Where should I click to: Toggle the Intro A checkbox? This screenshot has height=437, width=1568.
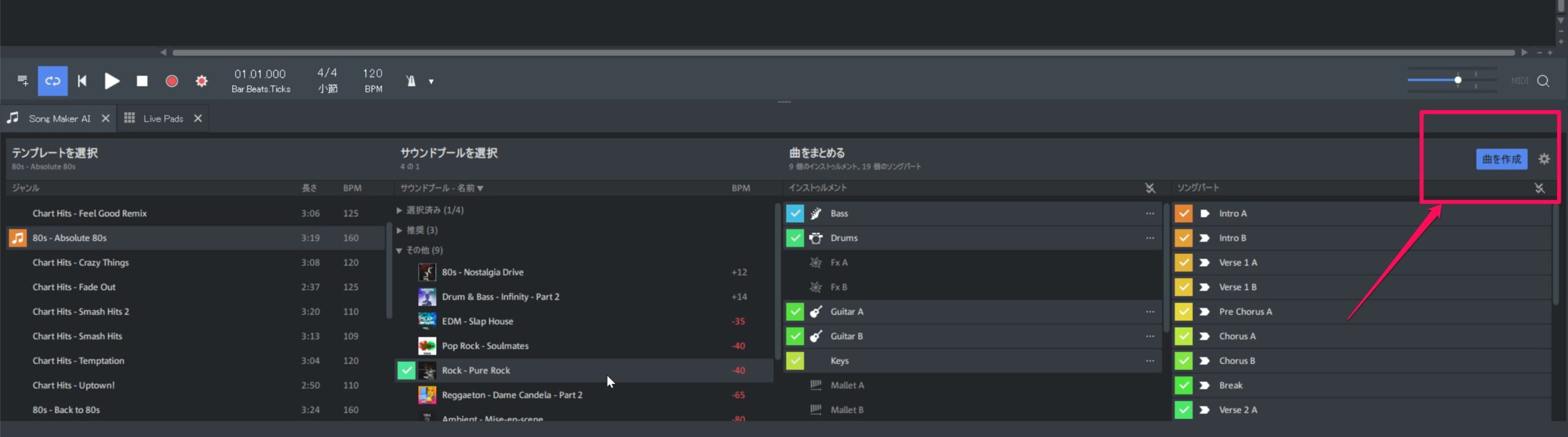[x=1184, y=214]
